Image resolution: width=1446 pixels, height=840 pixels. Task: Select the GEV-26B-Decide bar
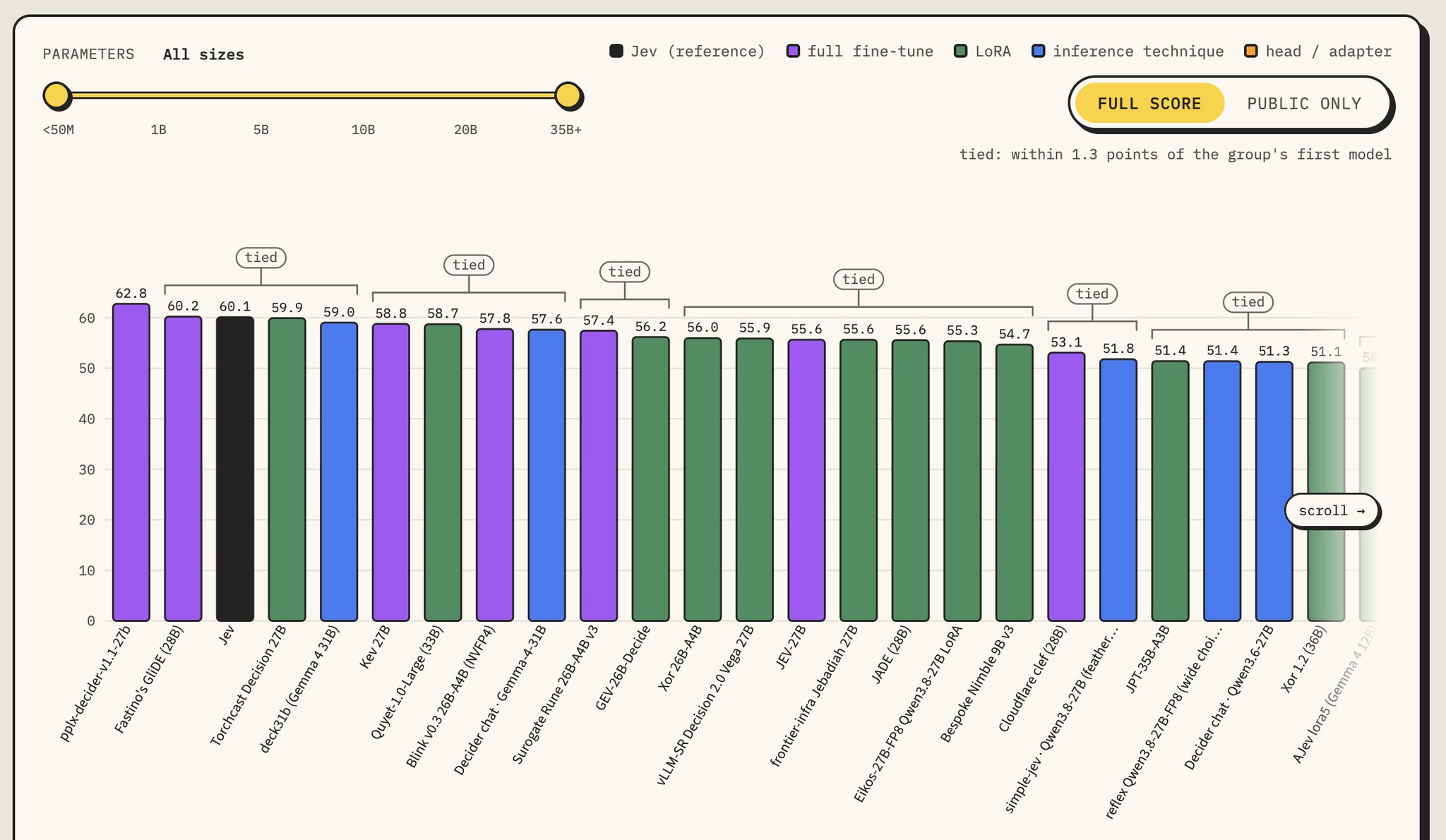[651, 479]
